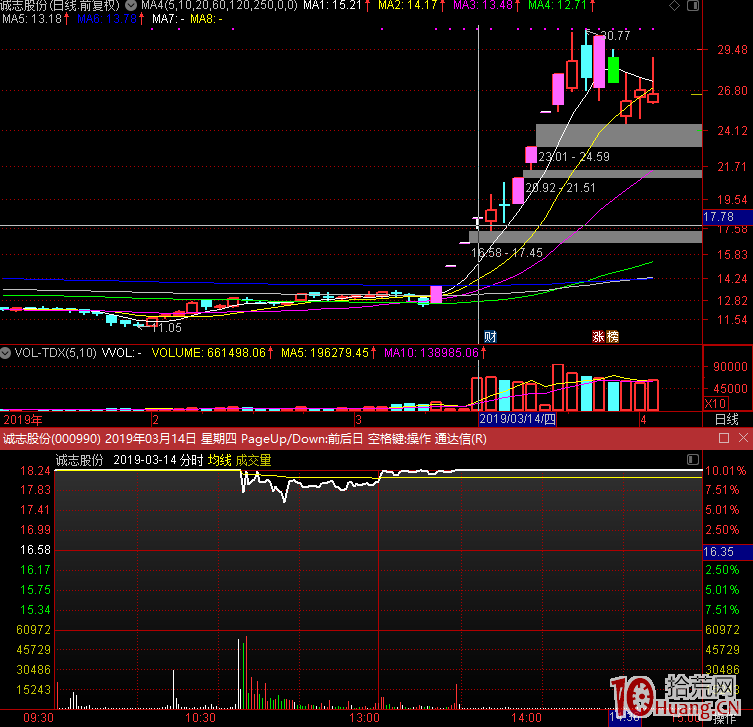Click the X10 volume scale box

click(x=716, y=403)
